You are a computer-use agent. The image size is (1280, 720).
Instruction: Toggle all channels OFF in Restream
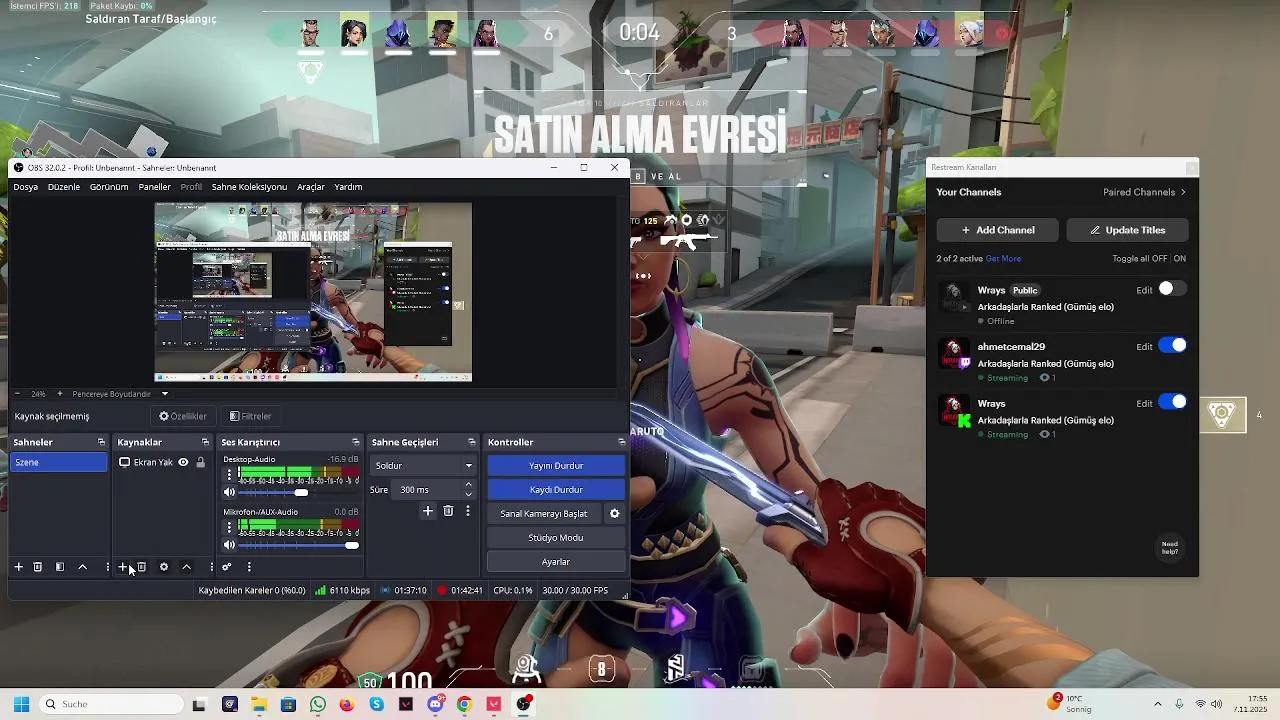coord(1158,258)
